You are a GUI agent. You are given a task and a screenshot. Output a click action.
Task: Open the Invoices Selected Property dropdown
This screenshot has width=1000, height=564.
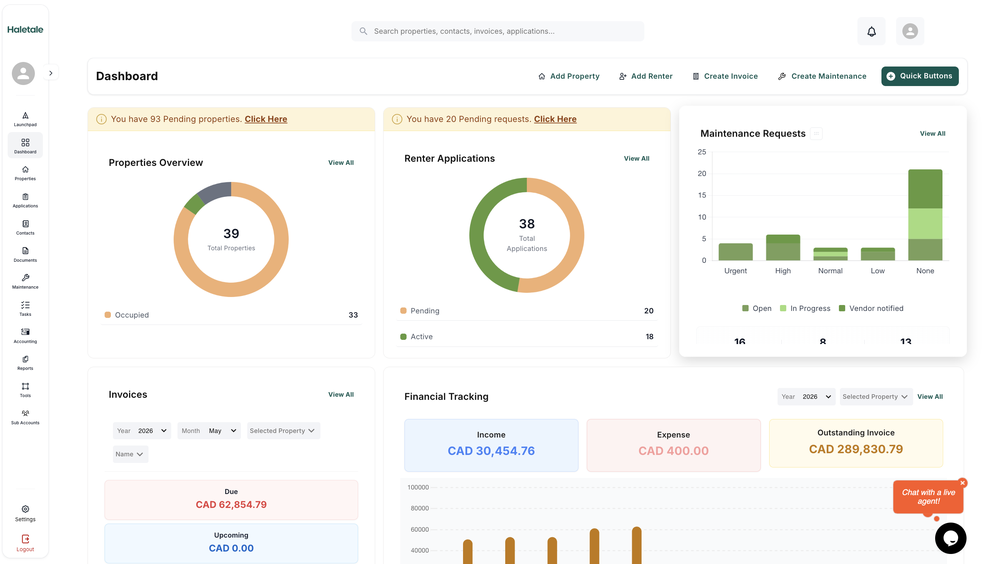point(282,431)
